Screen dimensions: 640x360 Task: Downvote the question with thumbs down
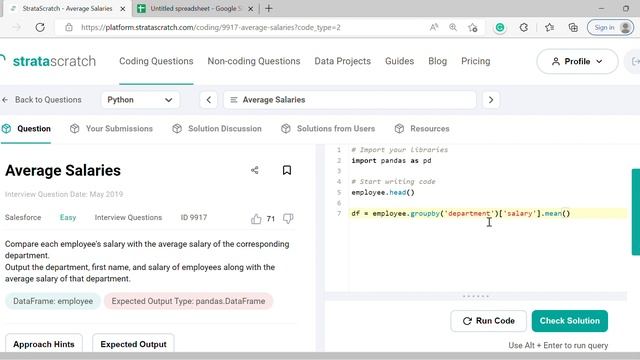pyautogui.click(x=288, y=219)
